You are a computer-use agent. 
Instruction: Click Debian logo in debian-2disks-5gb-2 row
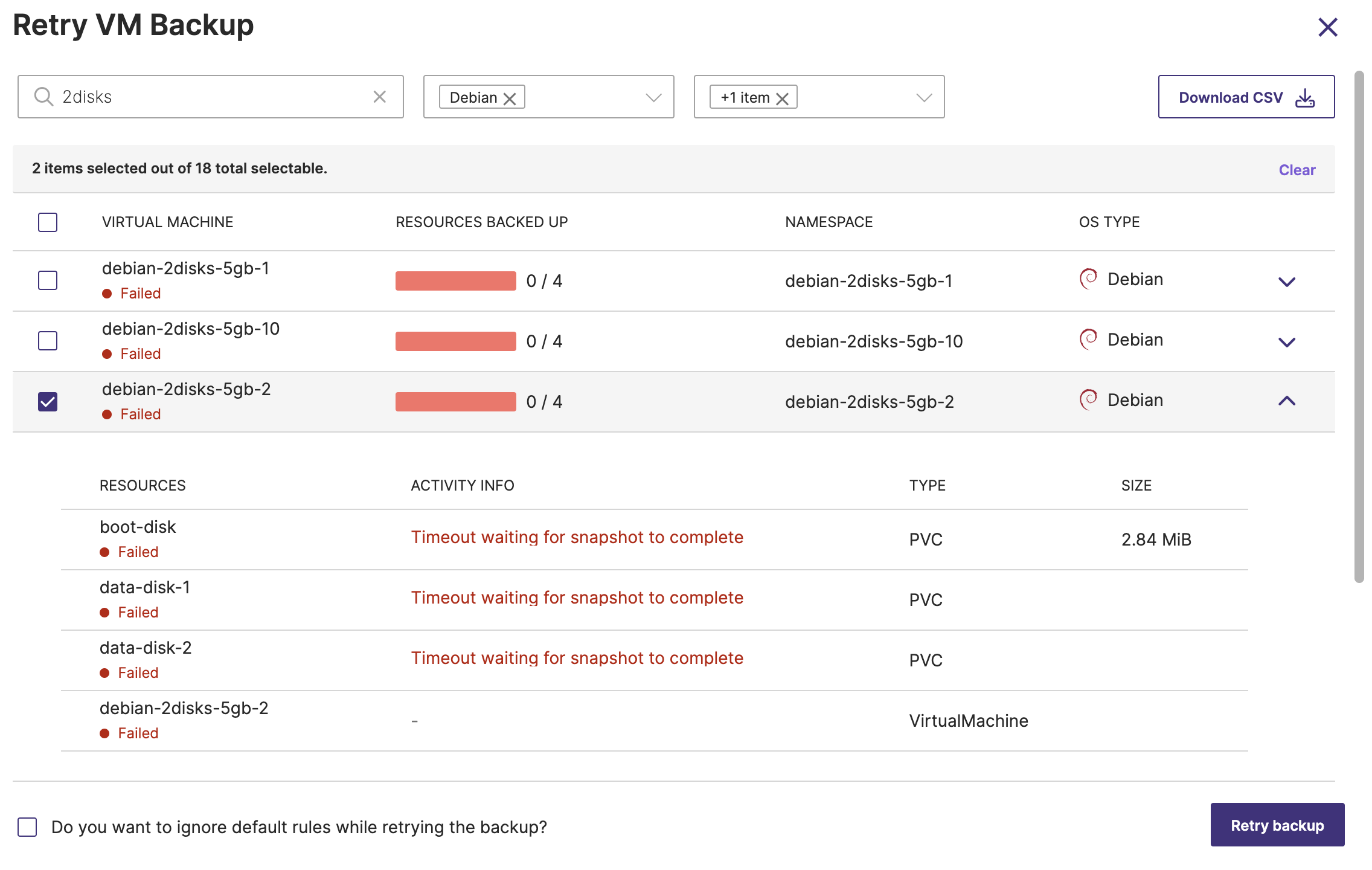1088,400
